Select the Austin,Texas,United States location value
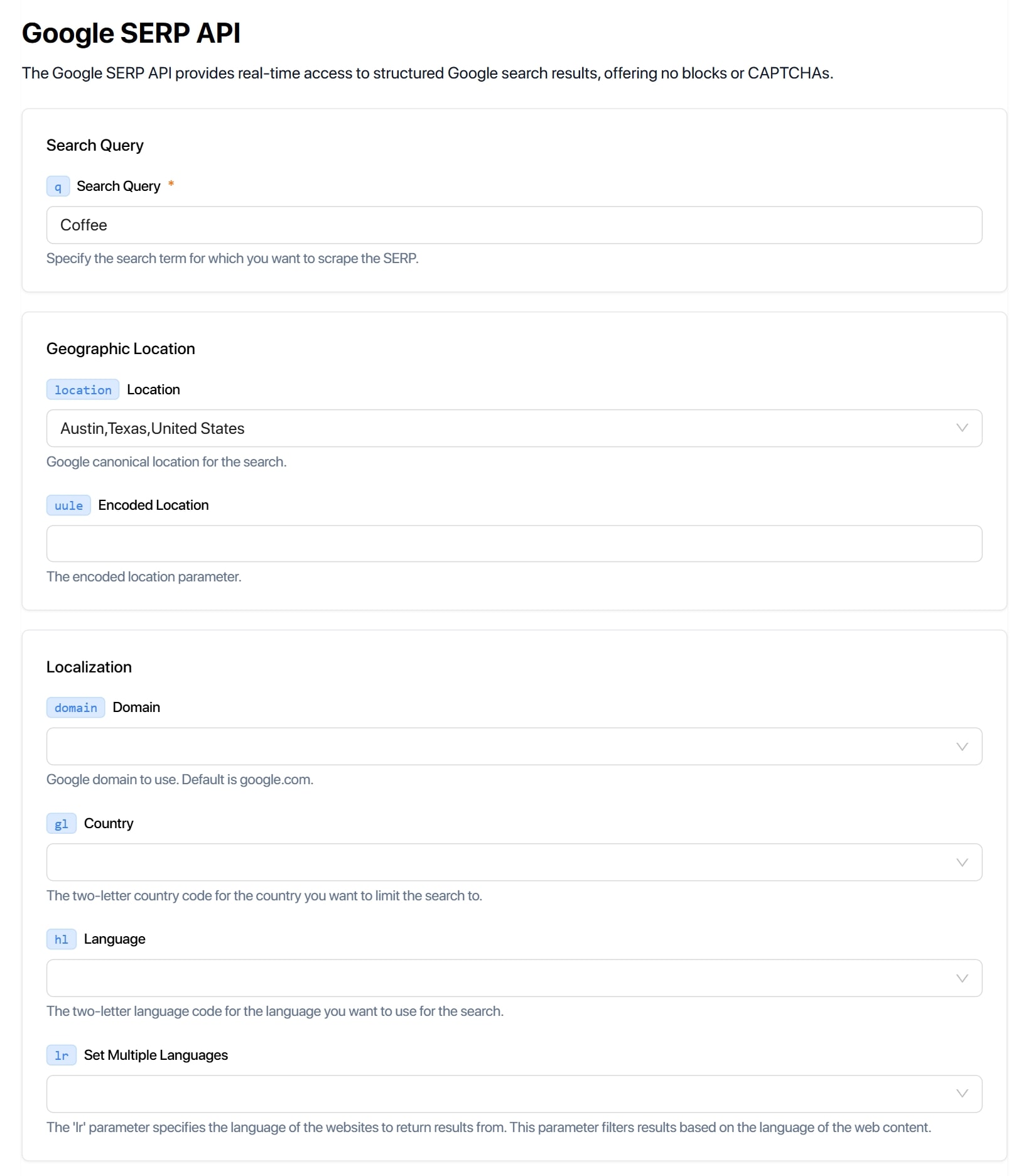 click(x=153, y=428)
